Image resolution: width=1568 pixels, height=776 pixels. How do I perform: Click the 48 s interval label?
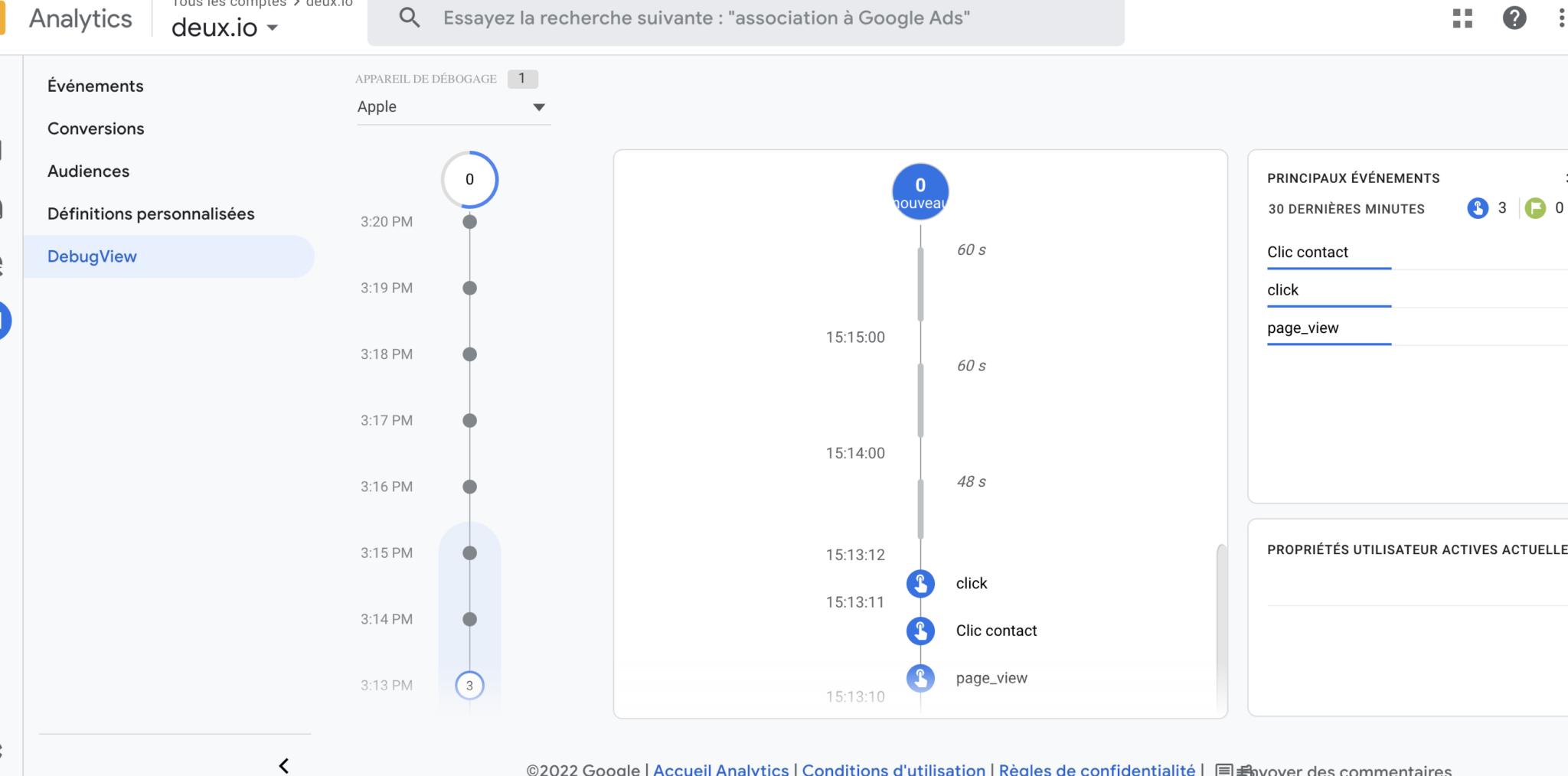(971, 481)
